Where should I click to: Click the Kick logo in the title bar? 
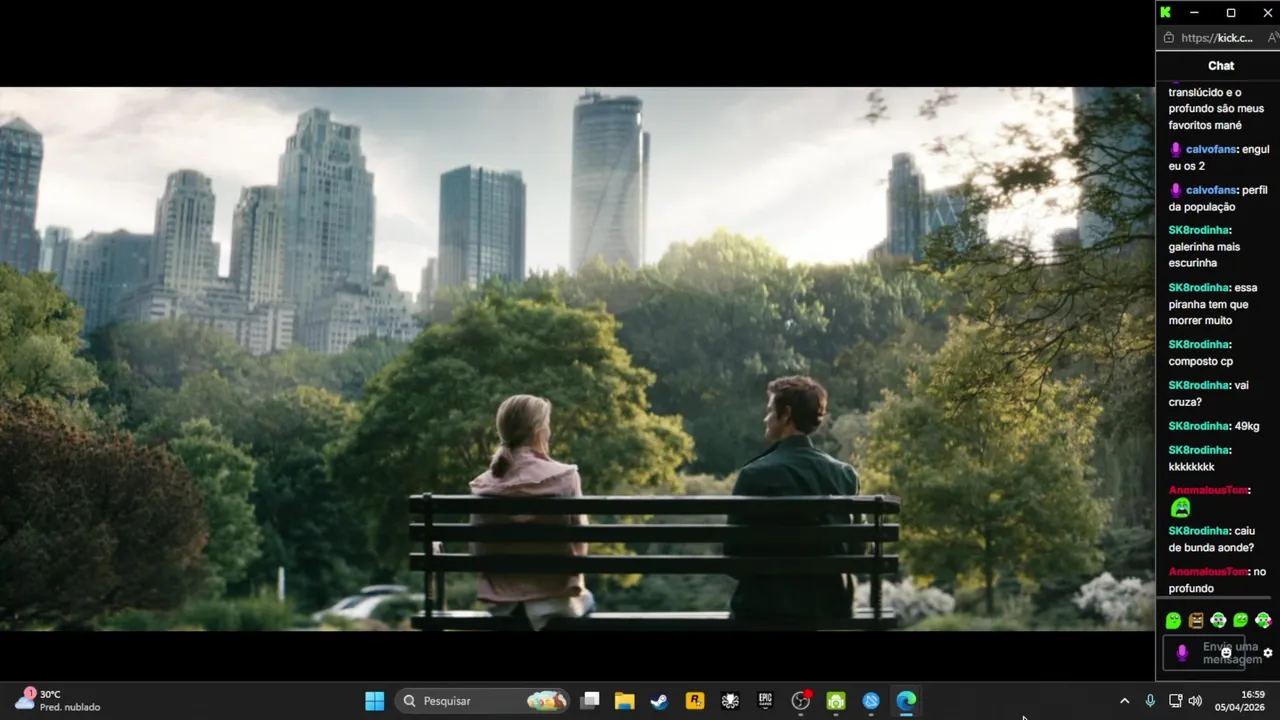1165,12
